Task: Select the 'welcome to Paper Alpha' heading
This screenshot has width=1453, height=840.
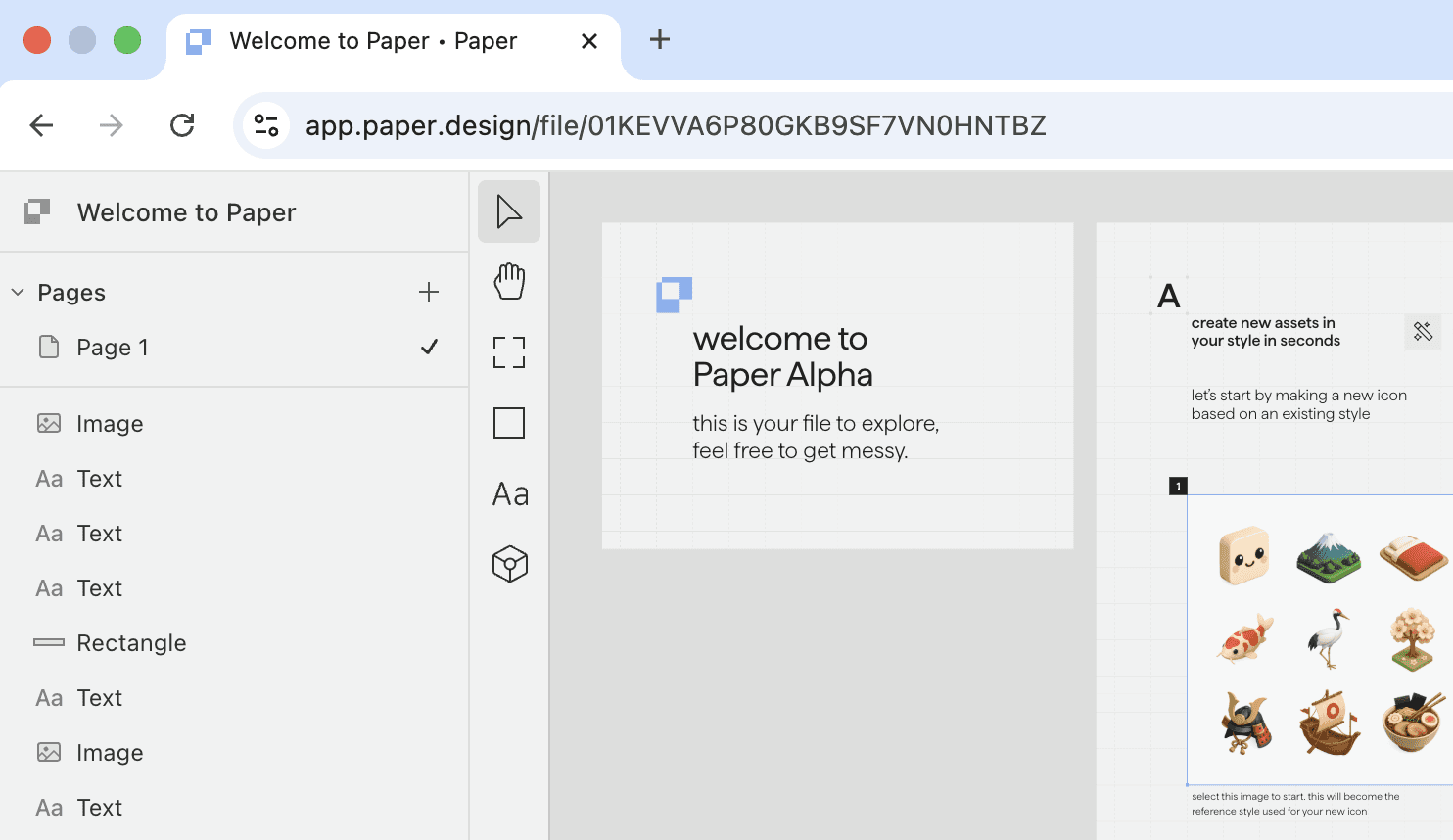Action: click(x=782, y=356)
